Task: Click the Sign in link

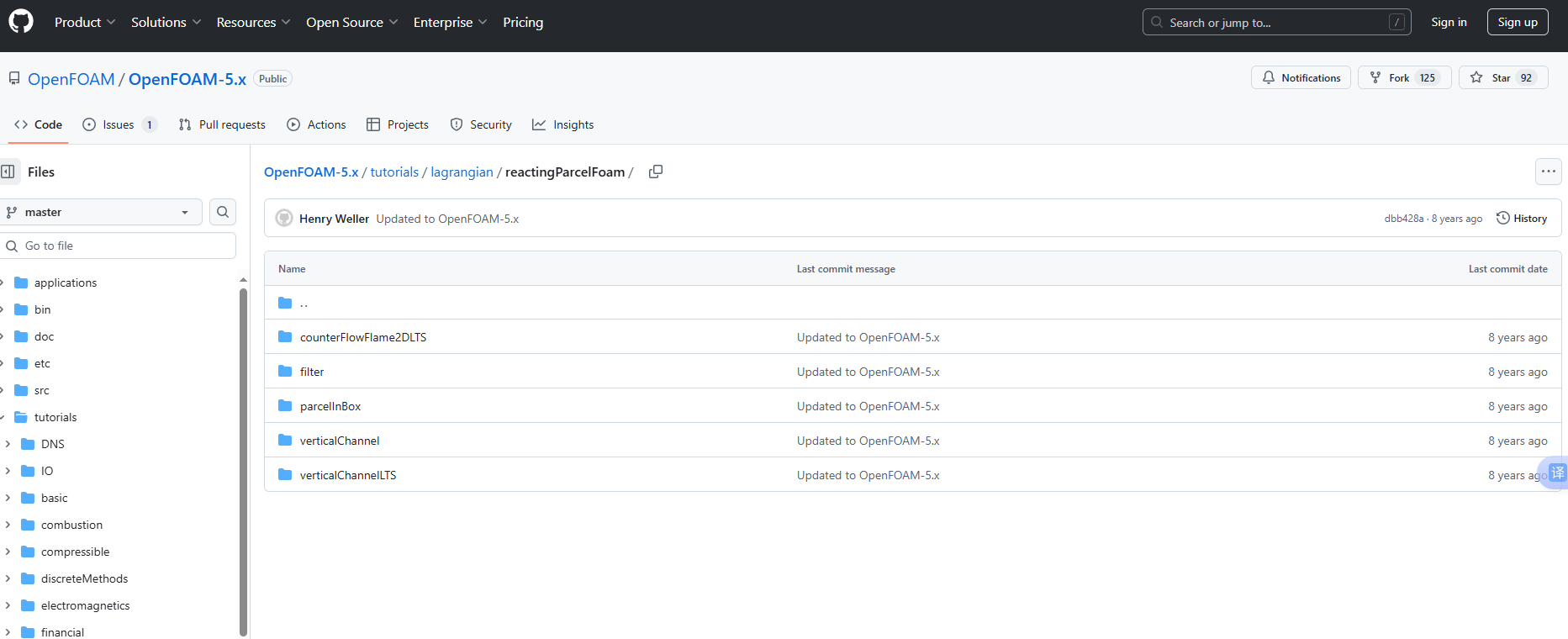Action: [x=1449, y=22]
